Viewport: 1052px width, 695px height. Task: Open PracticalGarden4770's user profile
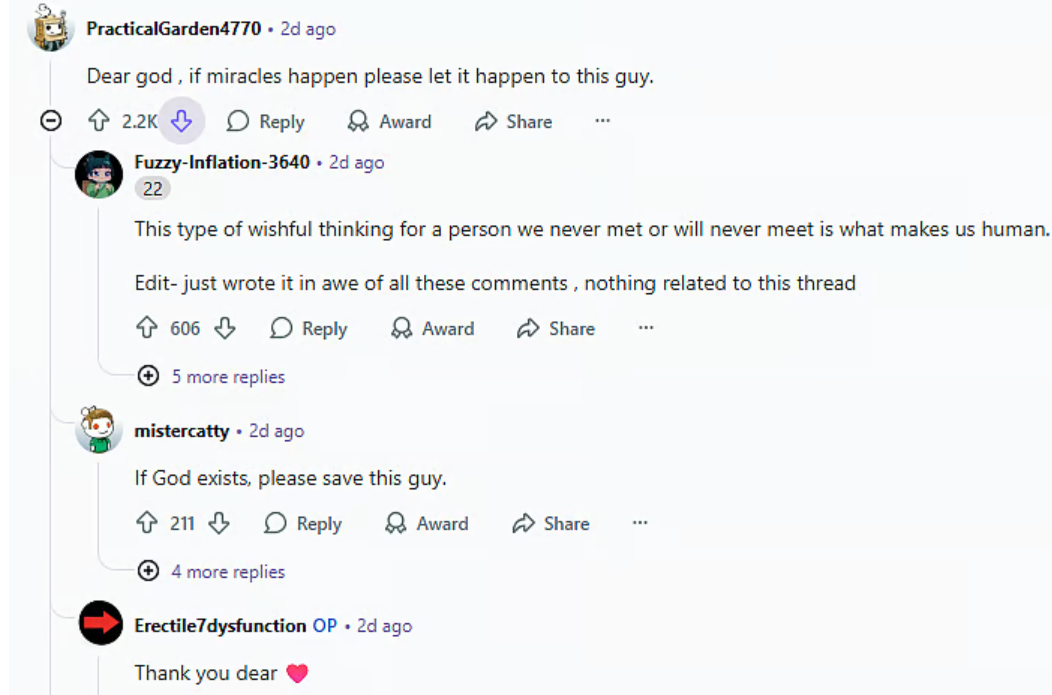(173, 29)
